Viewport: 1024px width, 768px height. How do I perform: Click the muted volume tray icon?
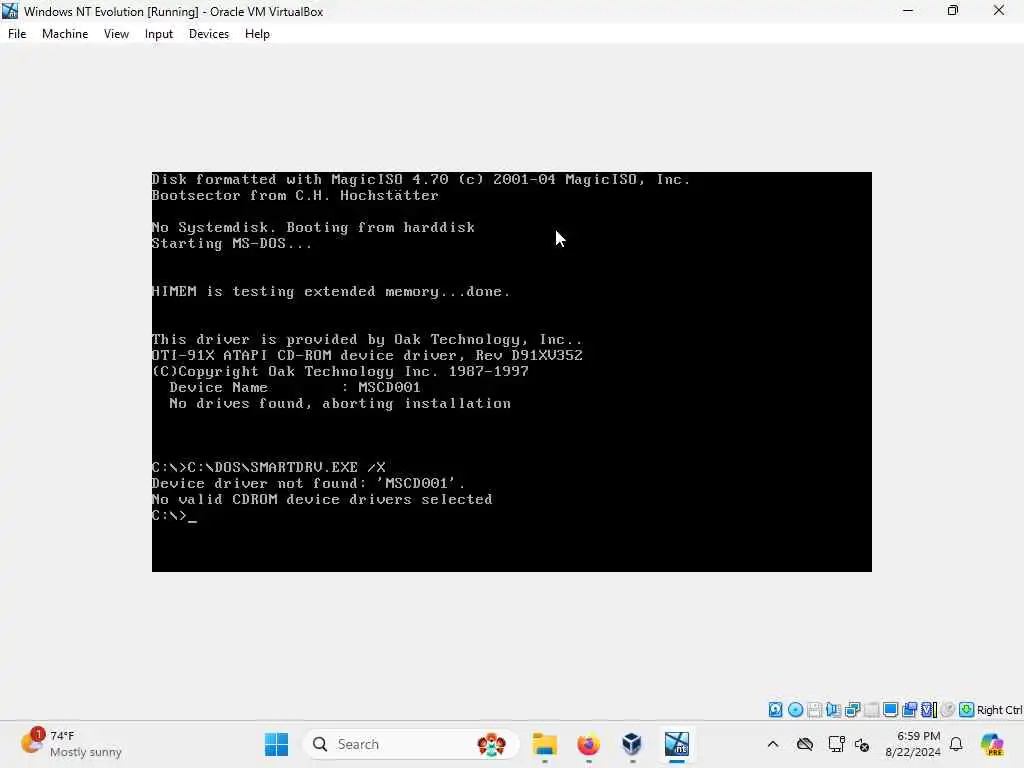click(862, 744)
